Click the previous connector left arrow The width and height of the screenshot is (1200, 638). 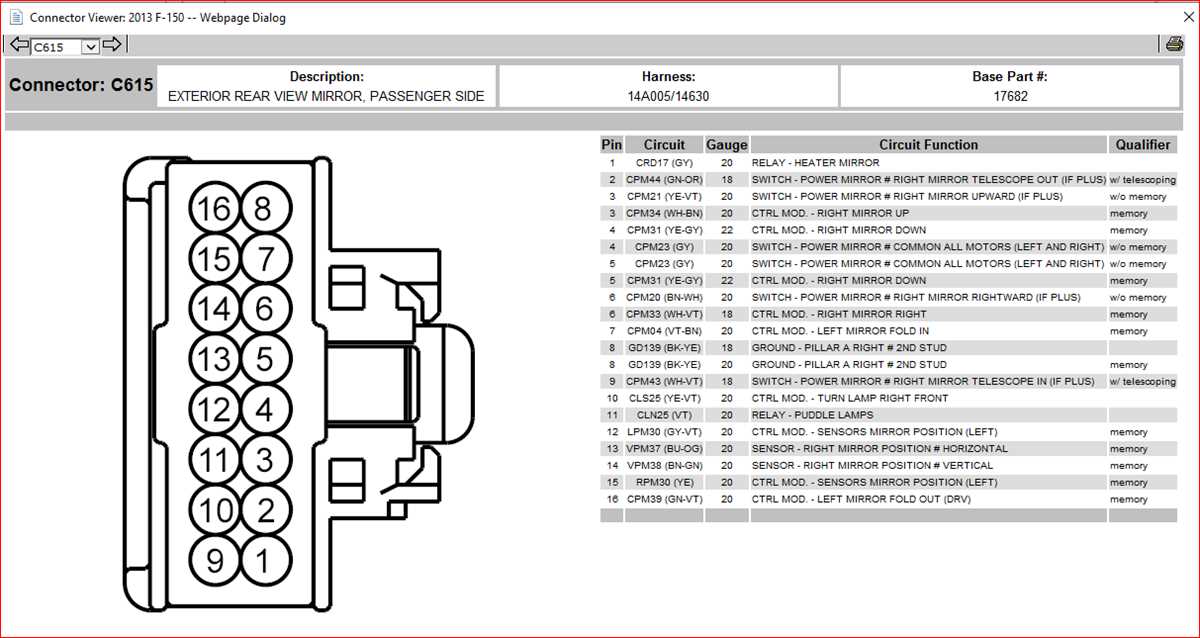click(19, 45)
